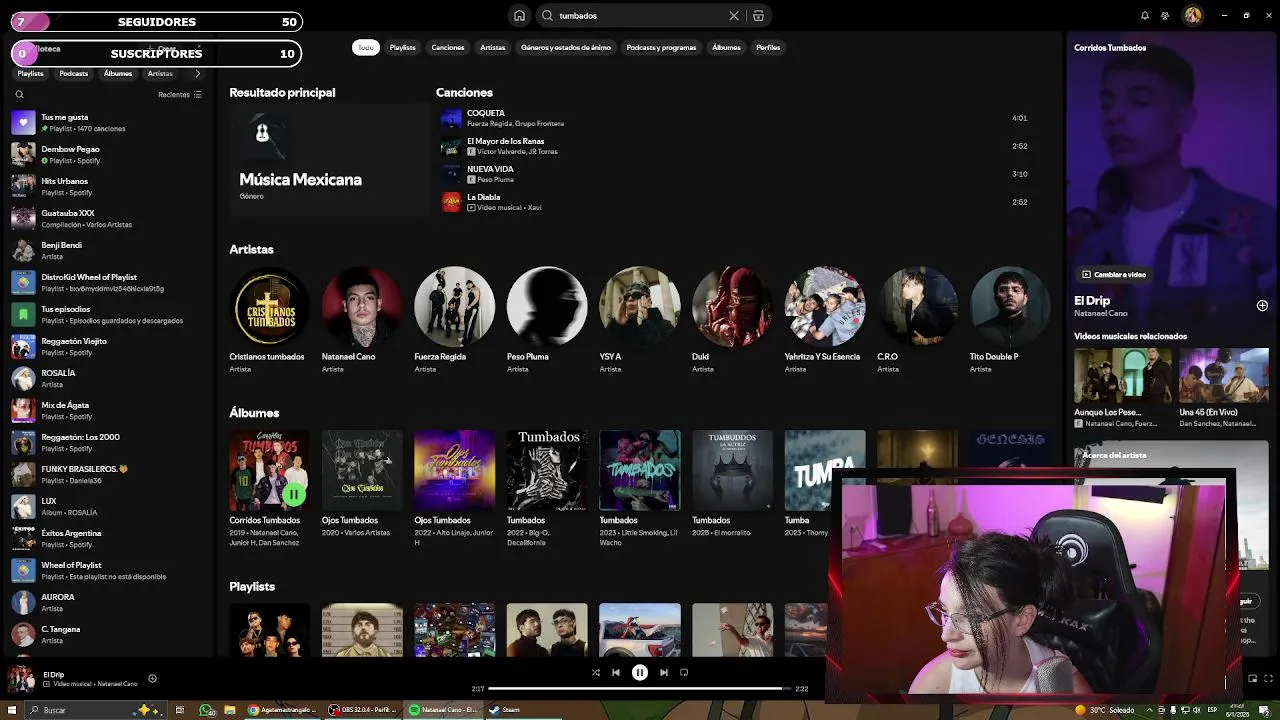This screenshot has height=720, width=1280.
Task: Select the Artistas search filter tab
Action: tap(492, 47)
